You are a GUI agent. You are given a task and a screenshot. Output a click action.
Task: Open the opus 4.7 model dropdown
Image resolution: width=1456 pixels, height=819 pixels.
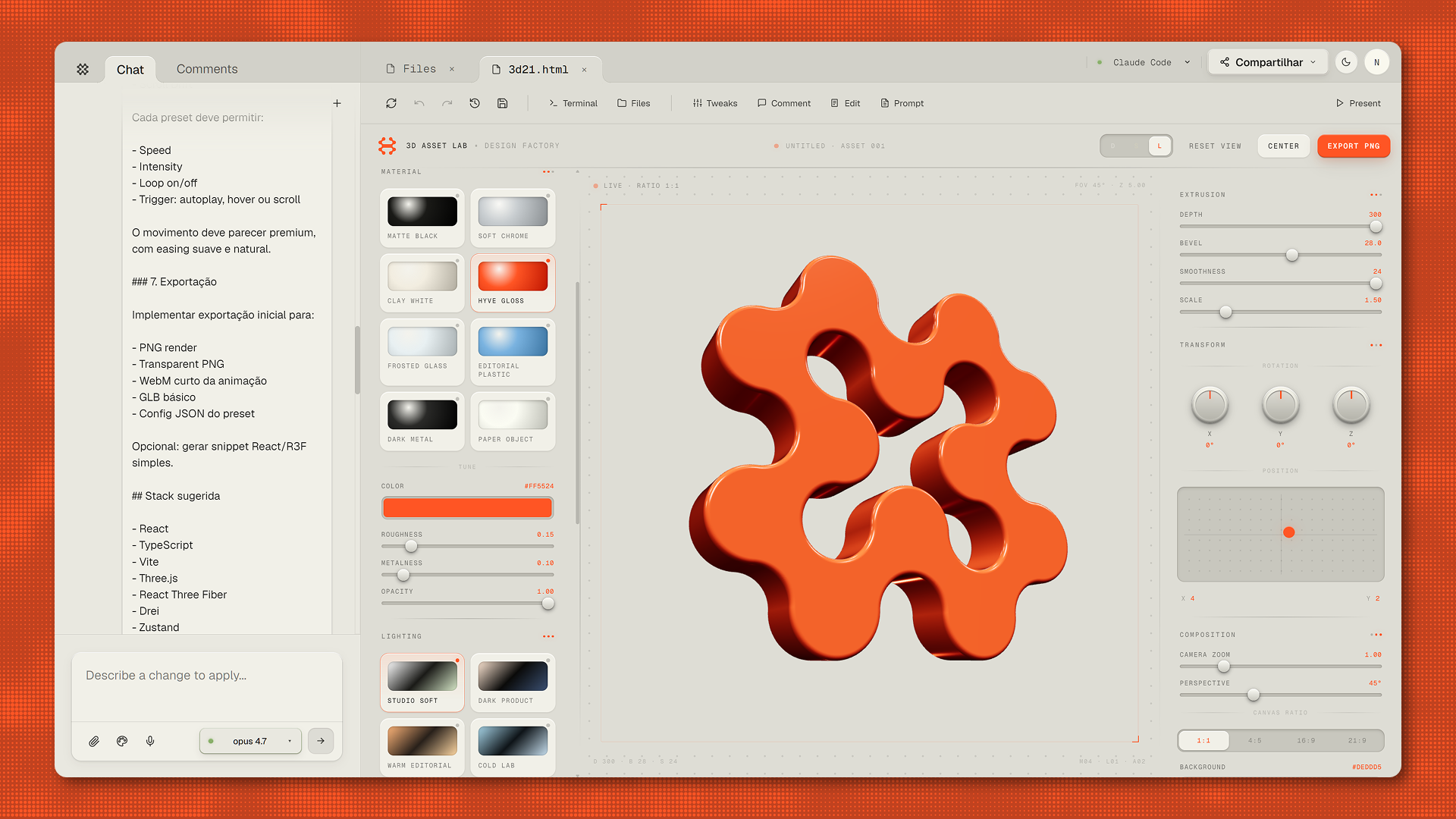[250, 741]
